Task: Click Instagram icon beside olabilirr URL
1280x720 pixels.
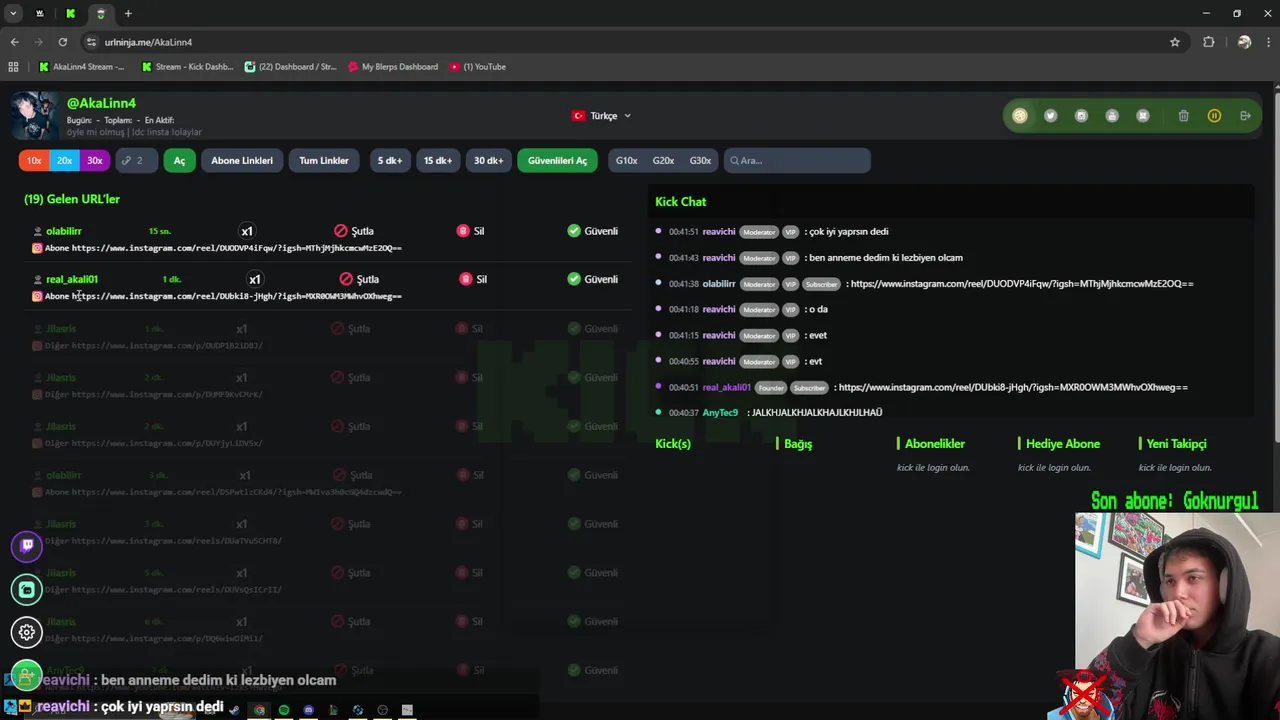Action: point(37,248)
